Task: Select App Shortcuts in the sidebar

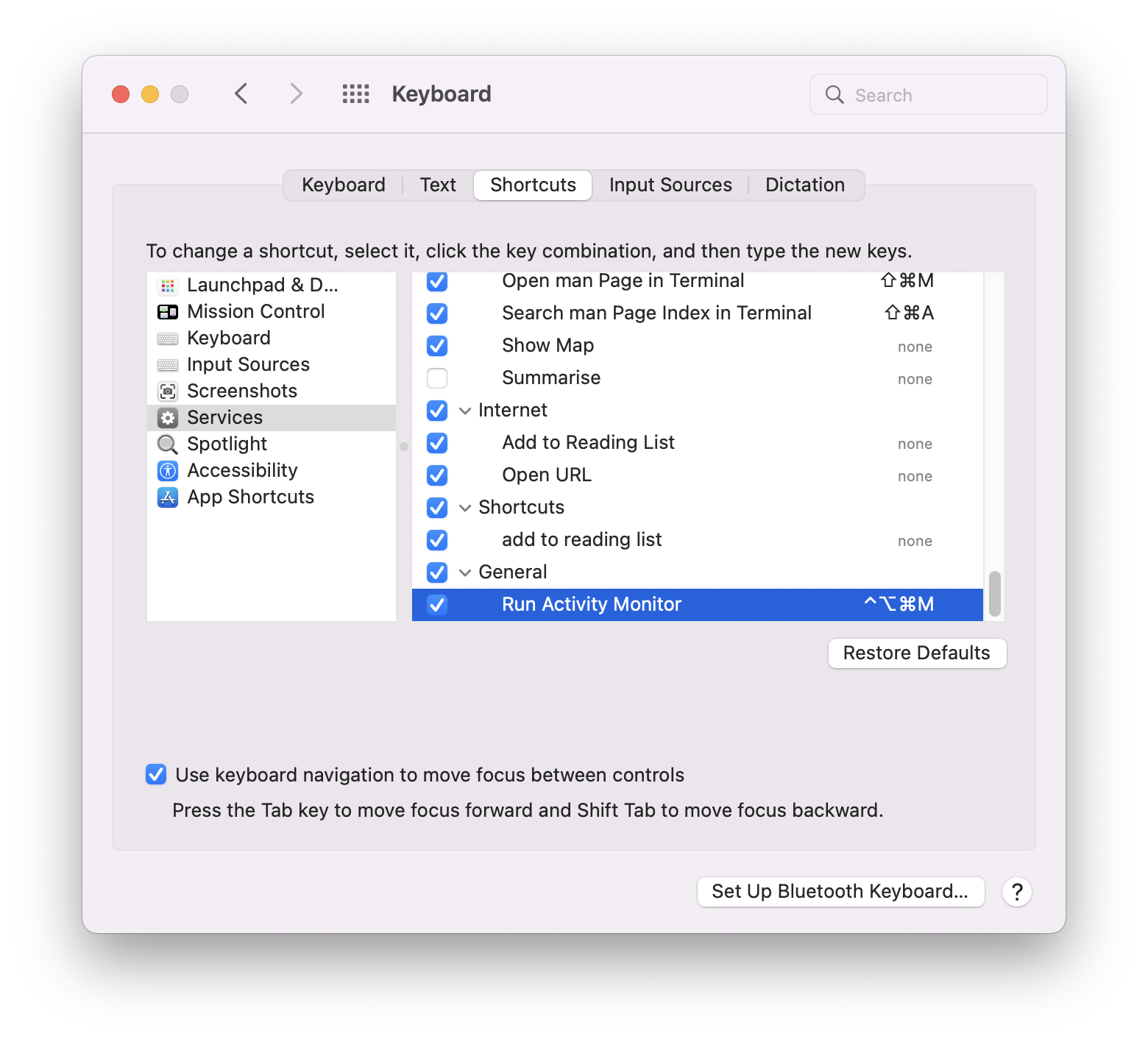Action: [250, 497]
